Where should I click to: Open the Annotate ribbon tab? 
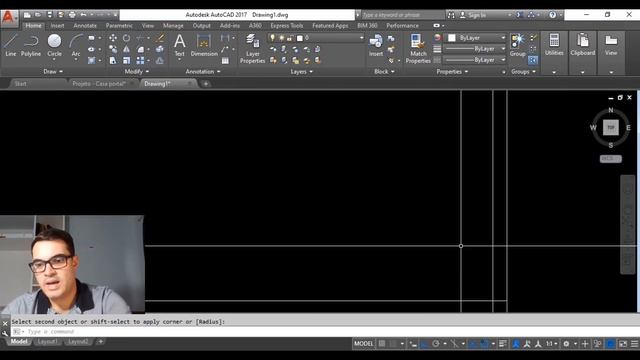tap(85, 25)
